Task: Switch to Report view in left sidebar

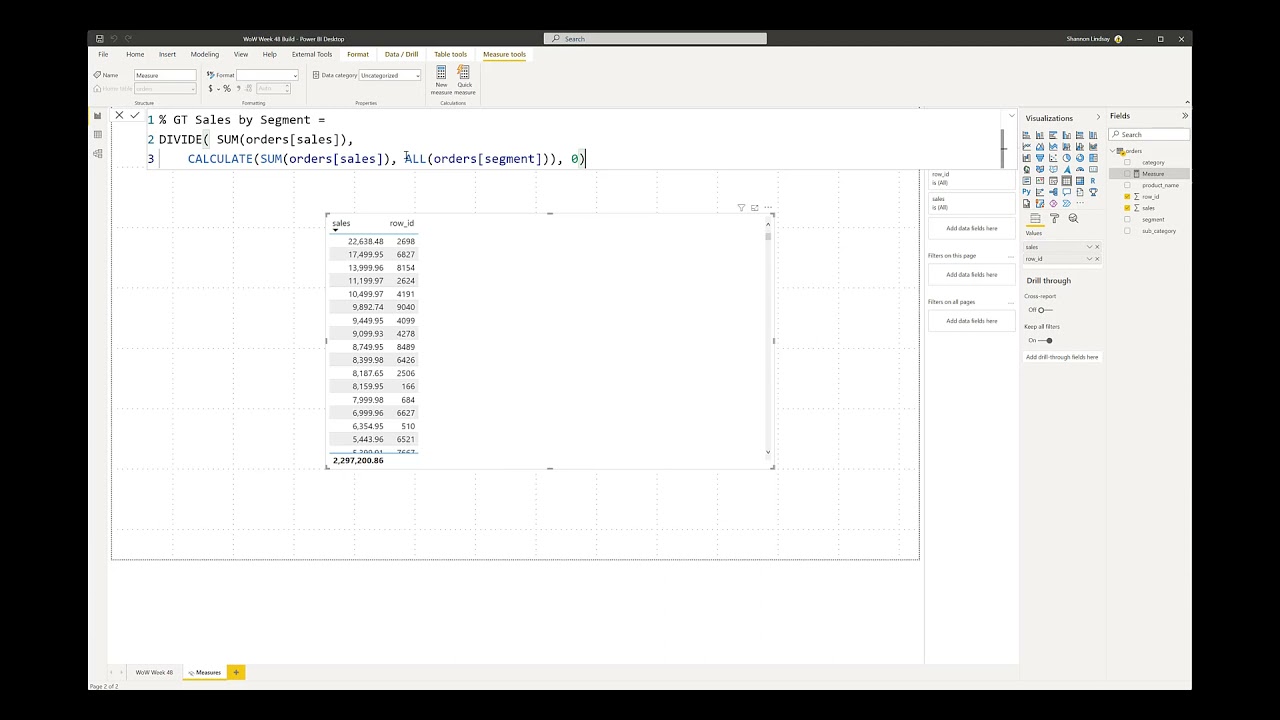Action: [98, 116]
